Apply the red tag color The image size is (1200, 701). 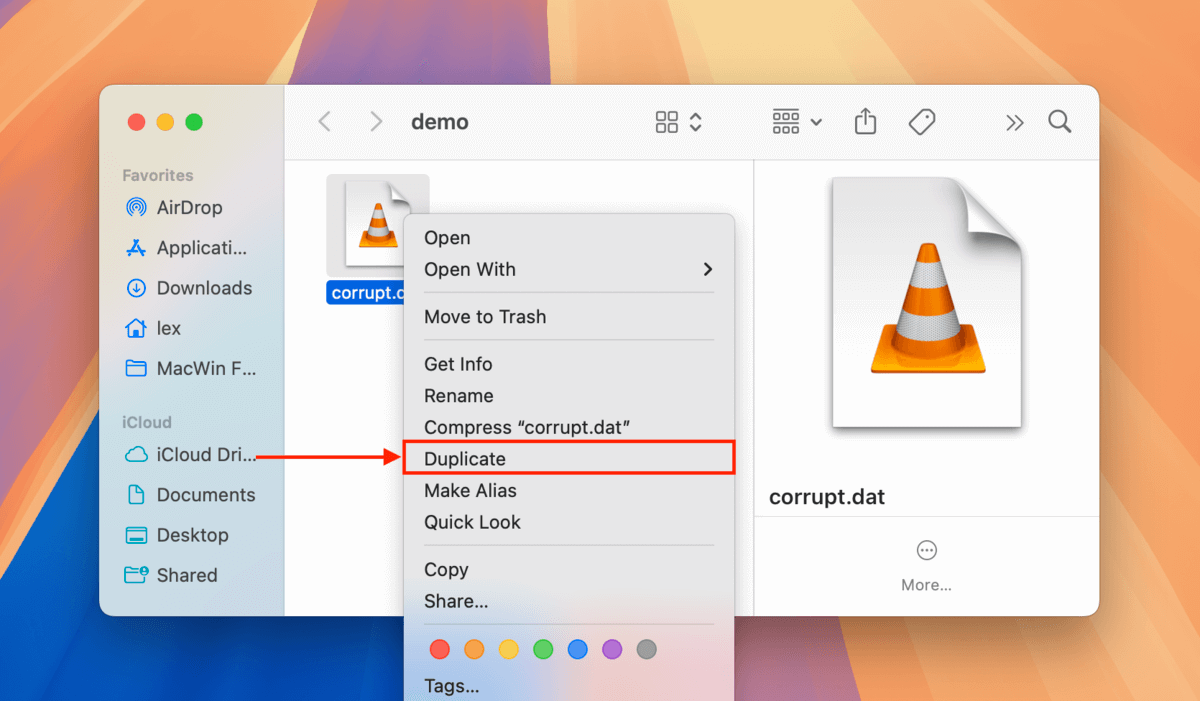pyautogui.click(x=440, y=649)
